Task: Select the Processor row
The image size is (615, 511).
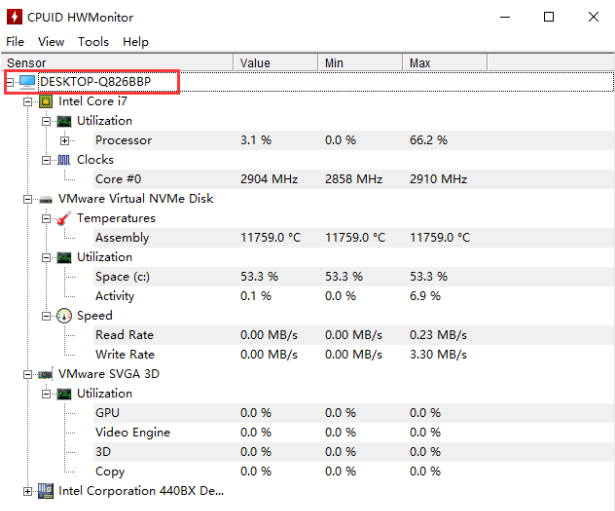Action: (x=354, y=140)
